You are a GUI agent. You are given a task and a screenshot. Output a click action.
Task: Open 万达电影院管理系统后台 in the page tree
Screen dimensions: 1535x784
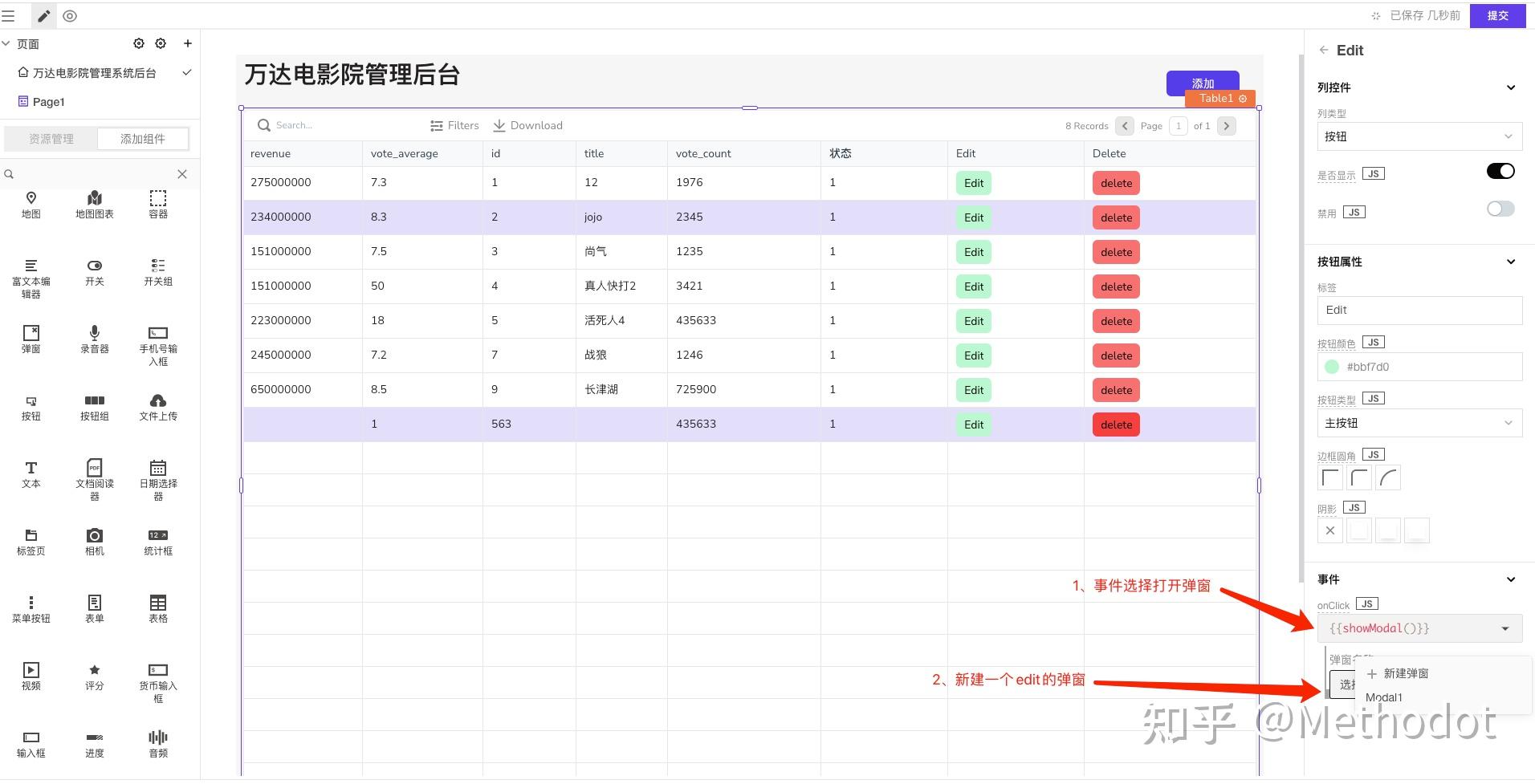95,73
